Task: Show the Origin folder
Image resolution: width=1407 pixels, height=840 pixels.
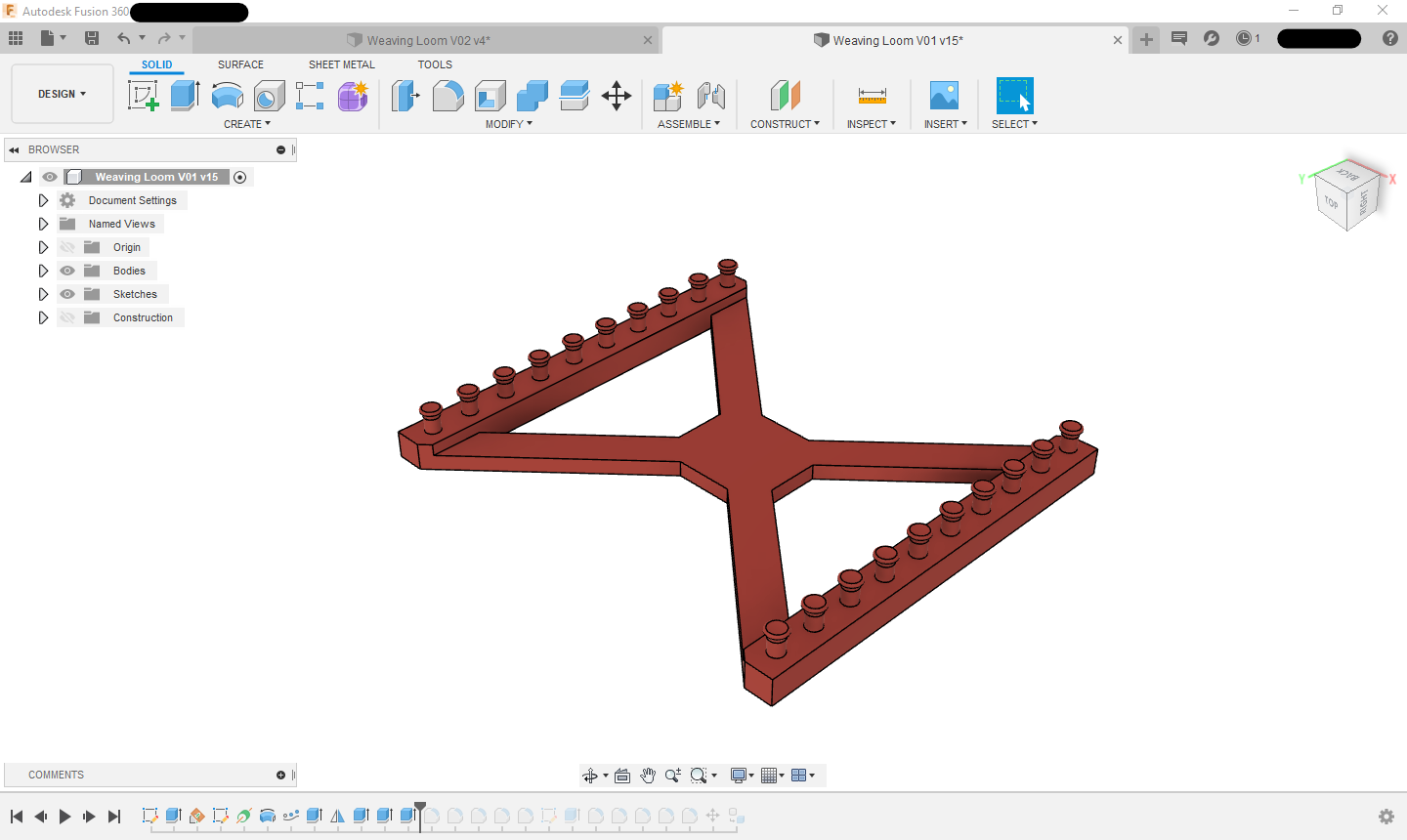Action: pyautogui.click(x=67, y=247)
